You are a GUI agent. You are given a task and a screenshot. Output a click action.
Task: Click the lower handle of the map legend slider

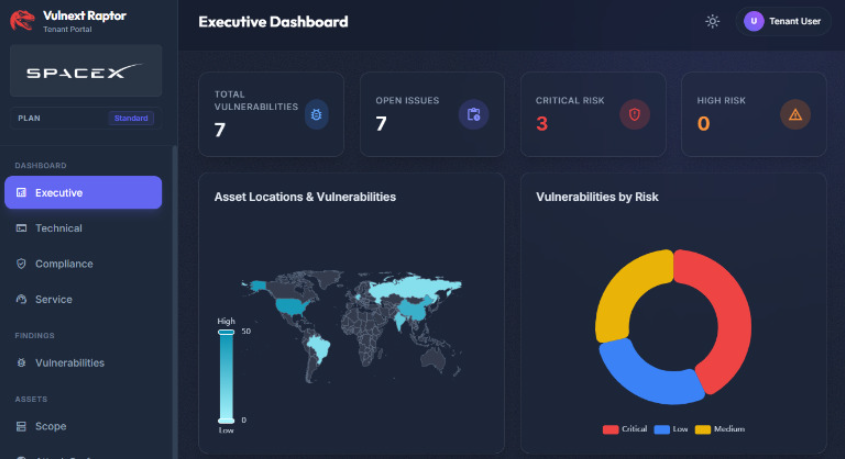[226, 420]
